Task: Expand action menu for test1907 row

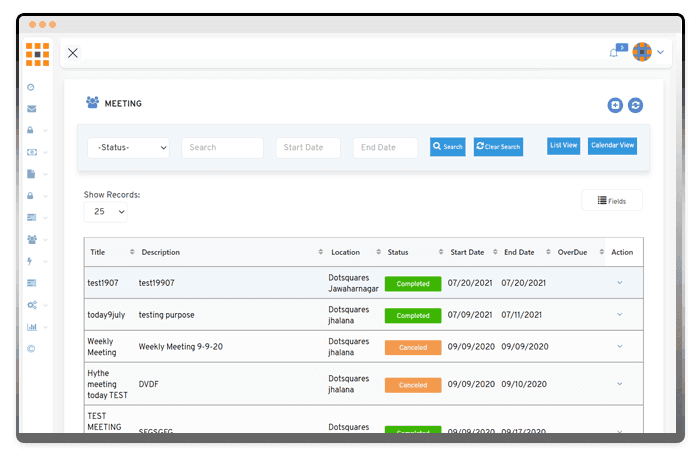Action: tap(620, 283)
